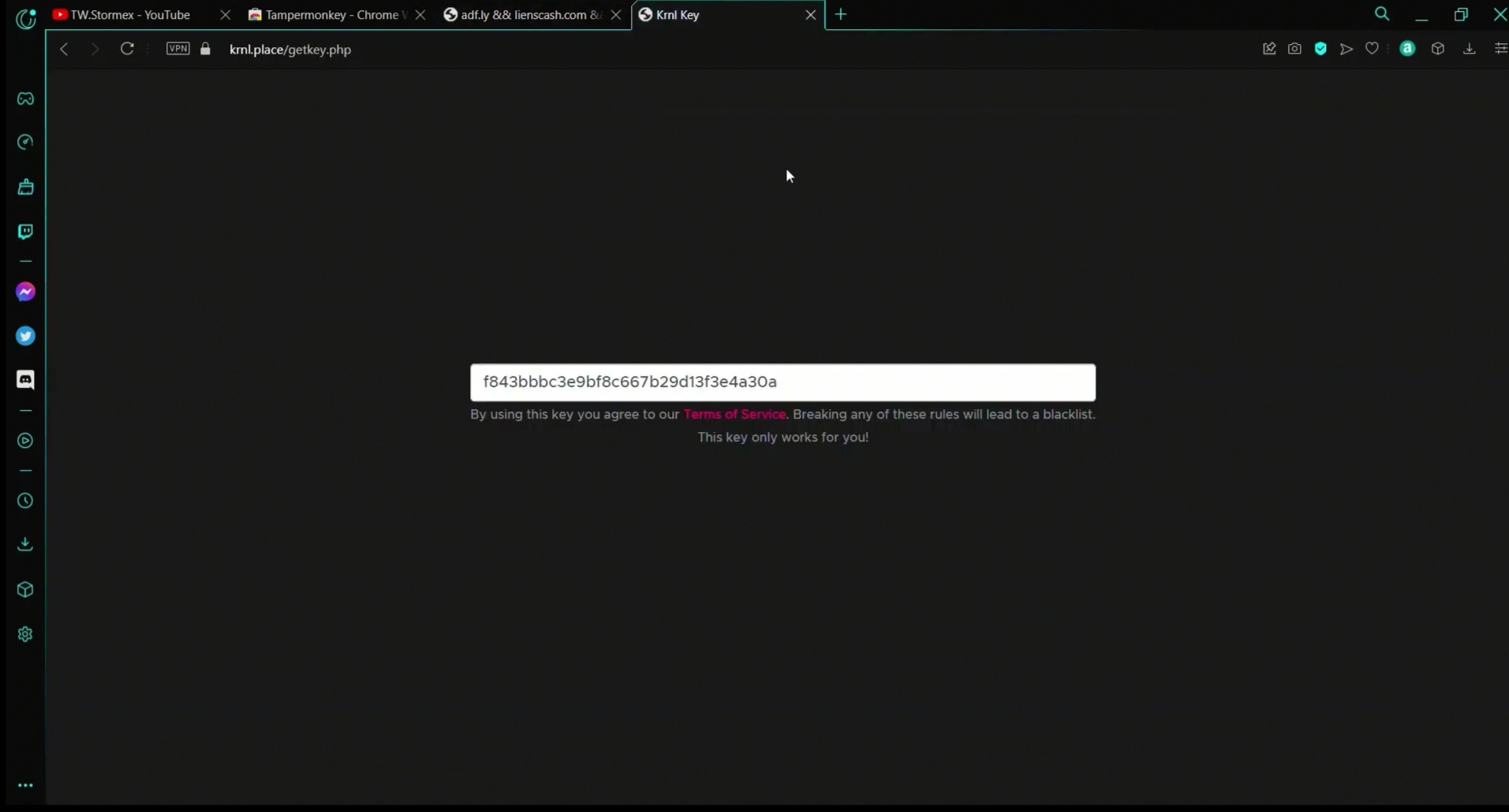The image size is (1509, 812).
Task: Open the three-dots sidebar setup menu
Action: pyautogui.click(x=25, y=785)
